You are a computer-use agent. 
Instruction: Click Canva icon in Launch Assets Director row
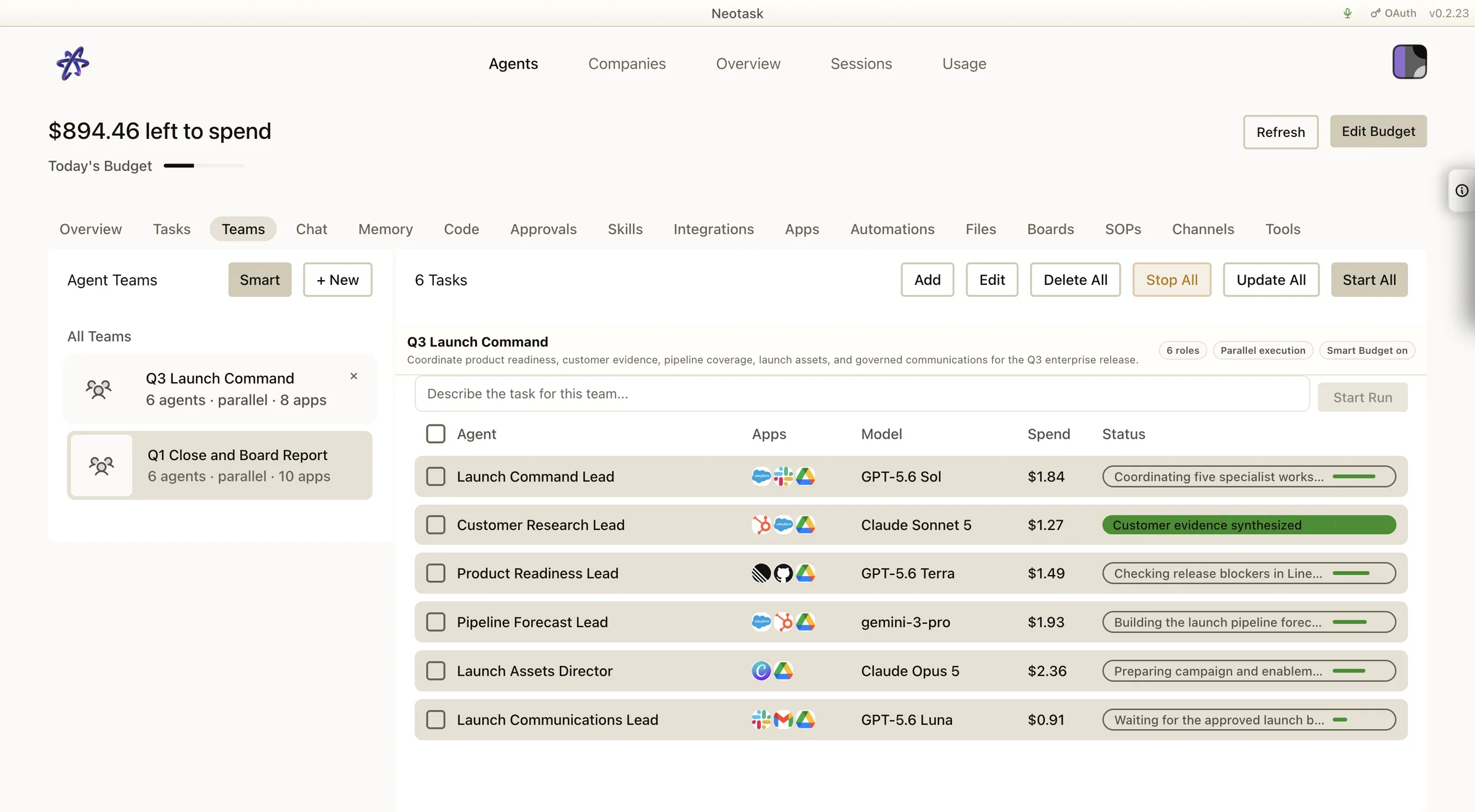761,671
